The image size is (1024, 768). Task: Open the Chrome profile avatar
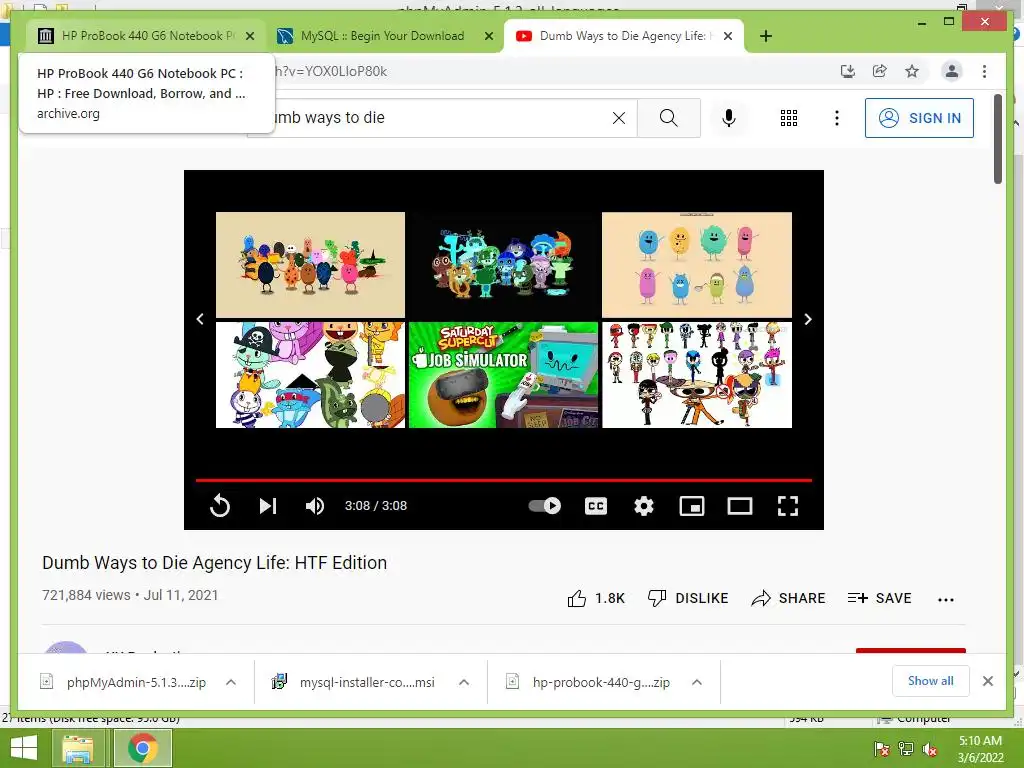tap(952, 71)
